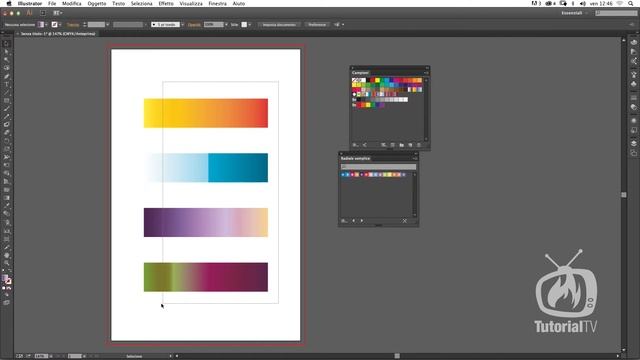
Task: Click the Campioni panel tab
Action: 360,73
